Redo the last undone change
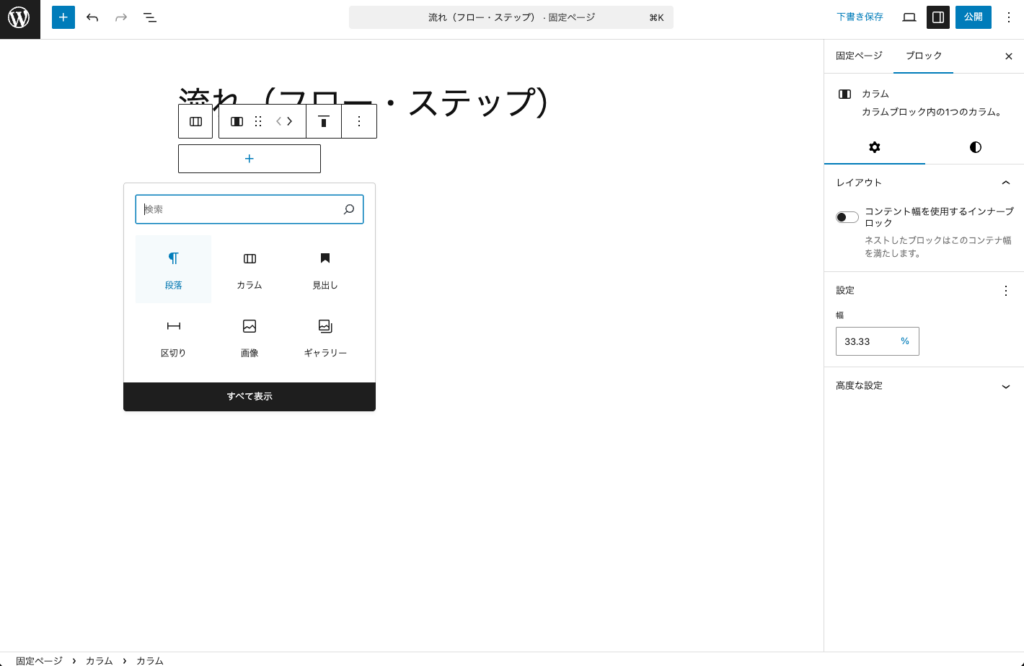Image resolution: width=1024 pixels, height=666 pixels. point(119,17)
